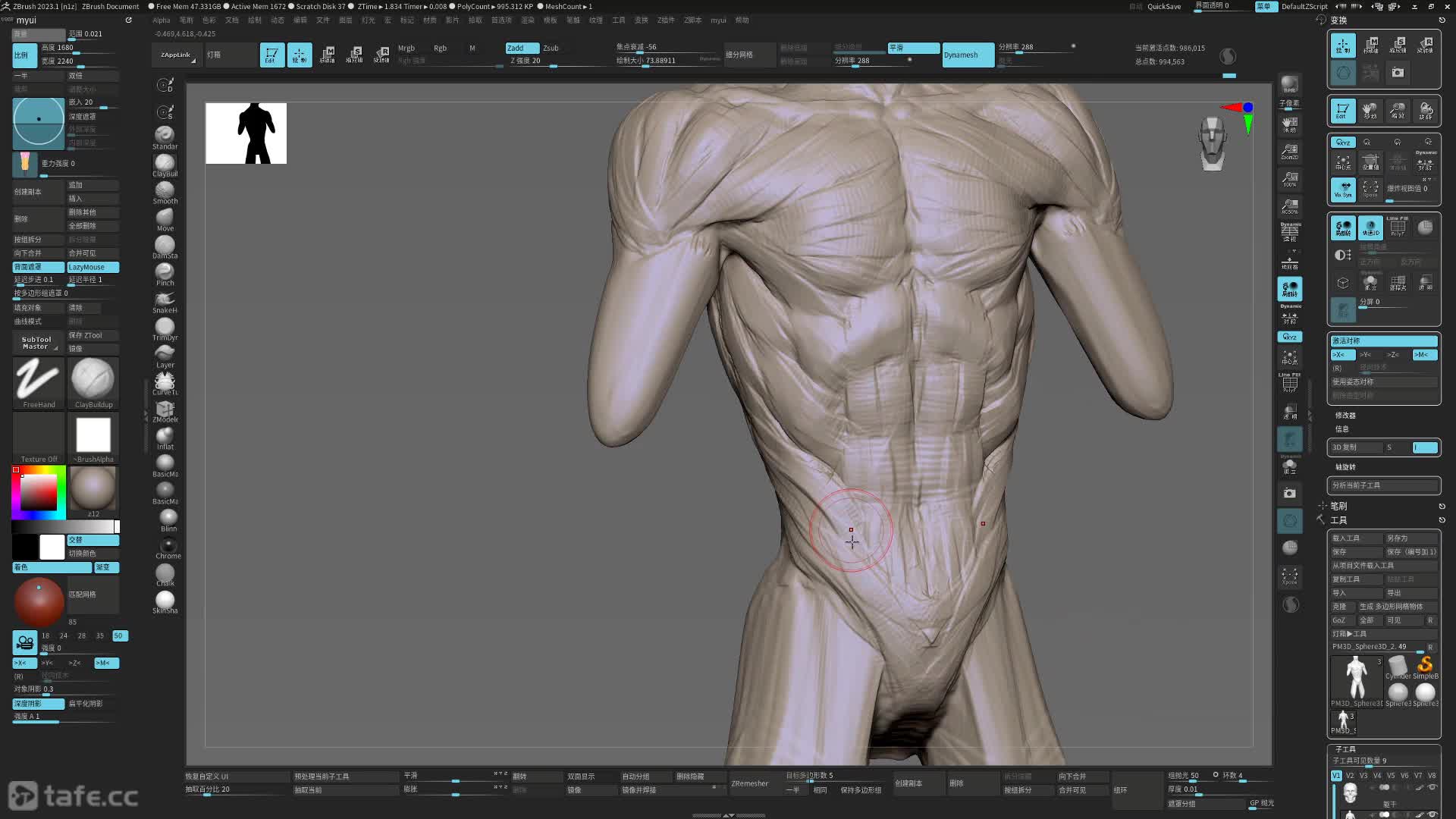Enable Y axis symmetry in transform panel
The image size is (1456, 819).
click(1366, 355)
